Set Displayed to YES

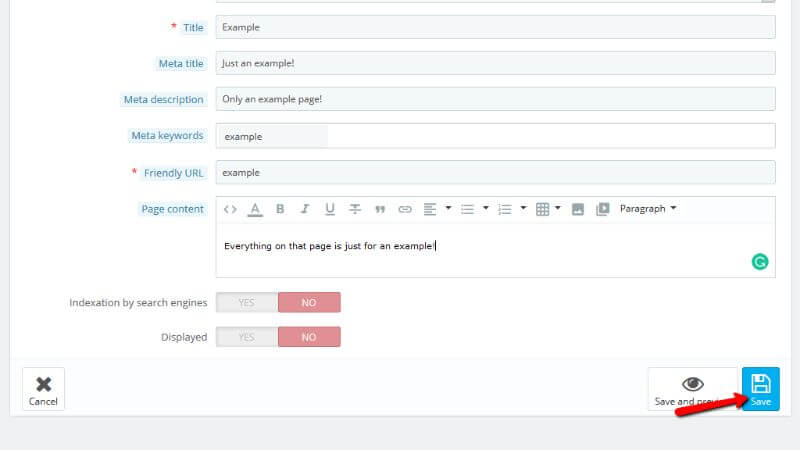point(247,337)
